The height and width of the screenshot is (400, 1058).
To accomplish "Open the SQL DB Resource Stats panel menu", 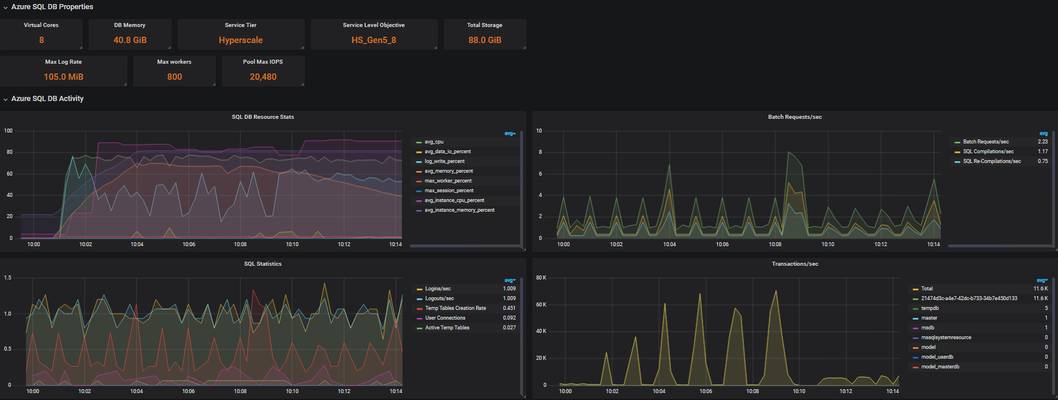I will tap(263, 117).
